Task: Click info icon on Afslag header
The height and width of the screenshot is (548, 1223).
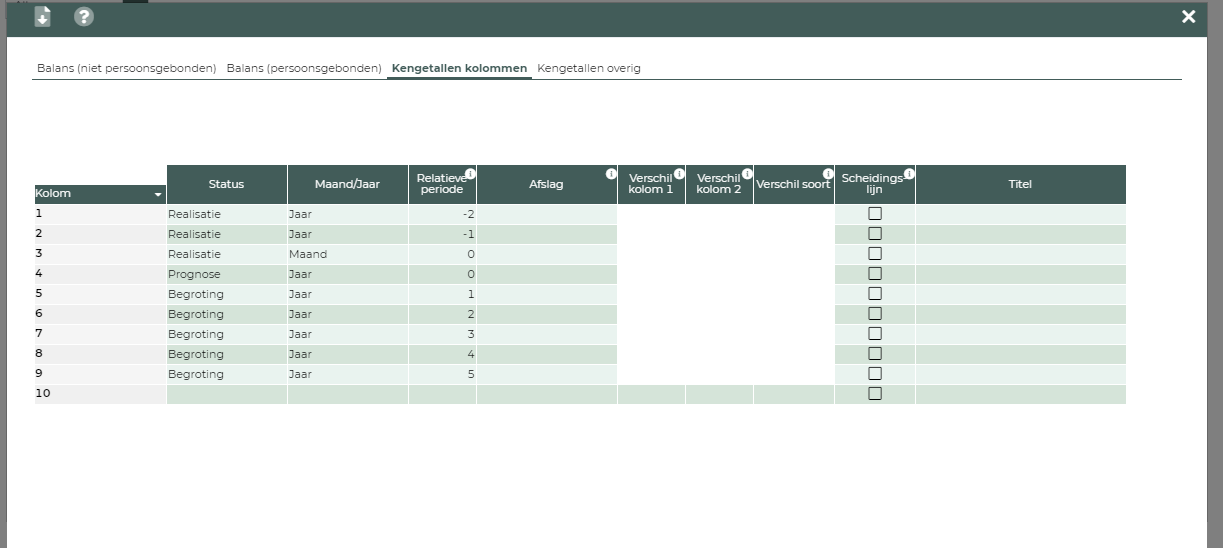Action: click(611, 174)
